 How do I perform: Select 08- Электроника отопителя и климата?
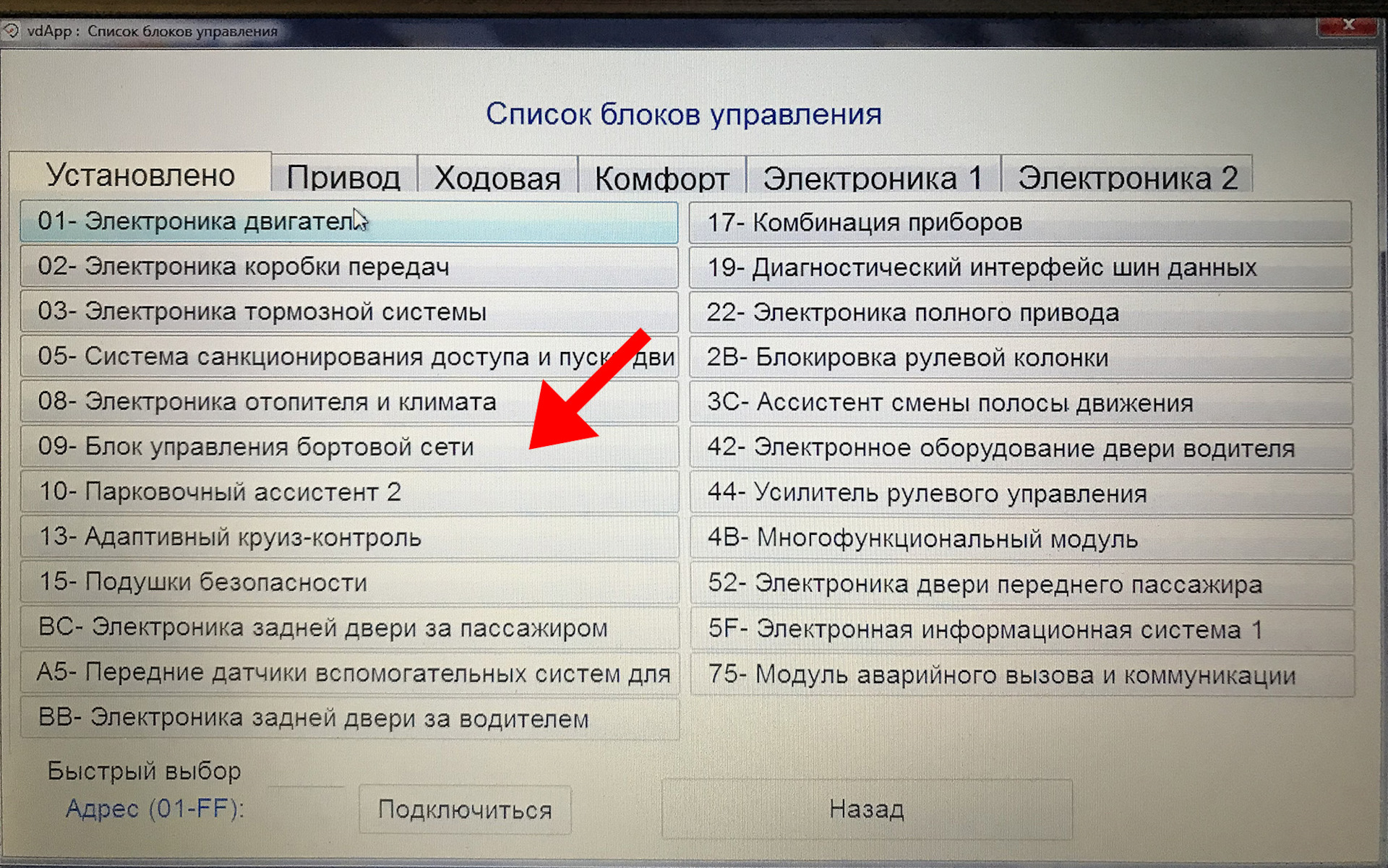tap(349, 402)
